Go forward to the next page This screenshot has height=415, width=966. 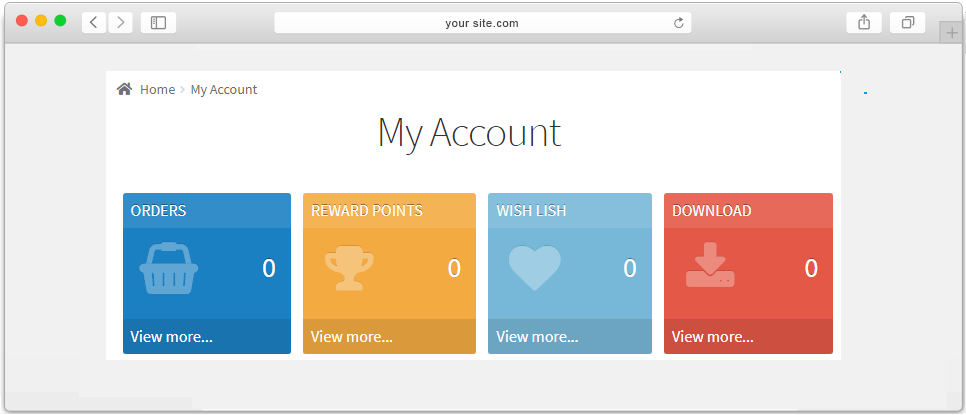[121, 23]
